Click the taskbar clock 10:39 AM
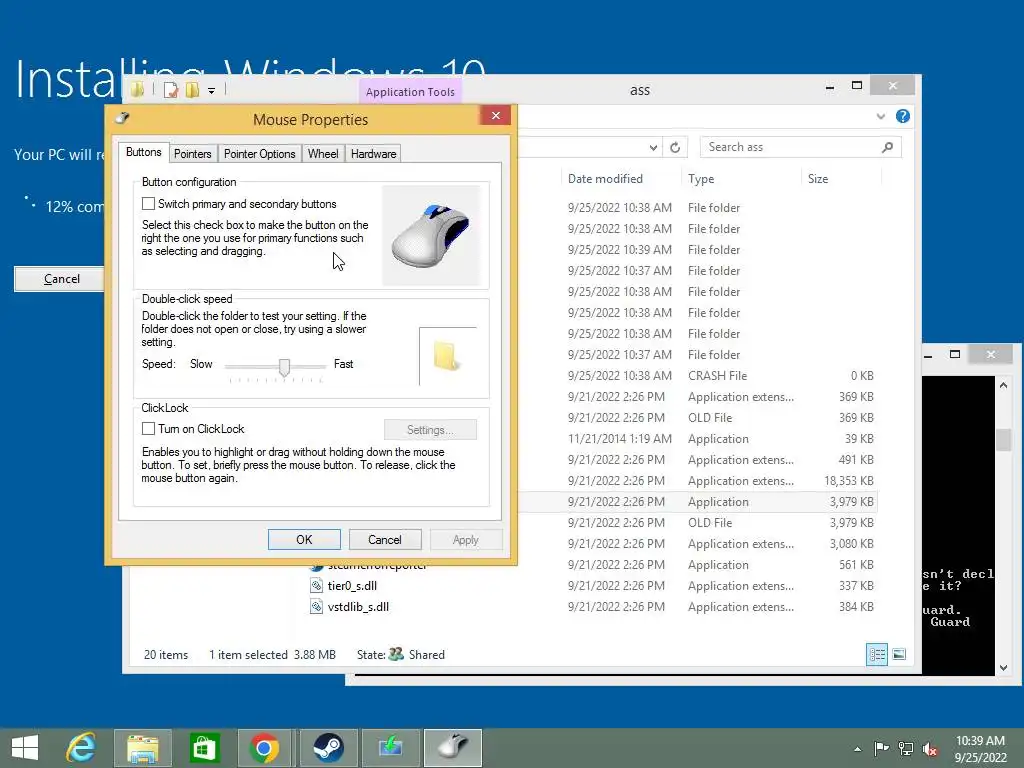Viewport: 1024px width, 768px height. (980, 741)
